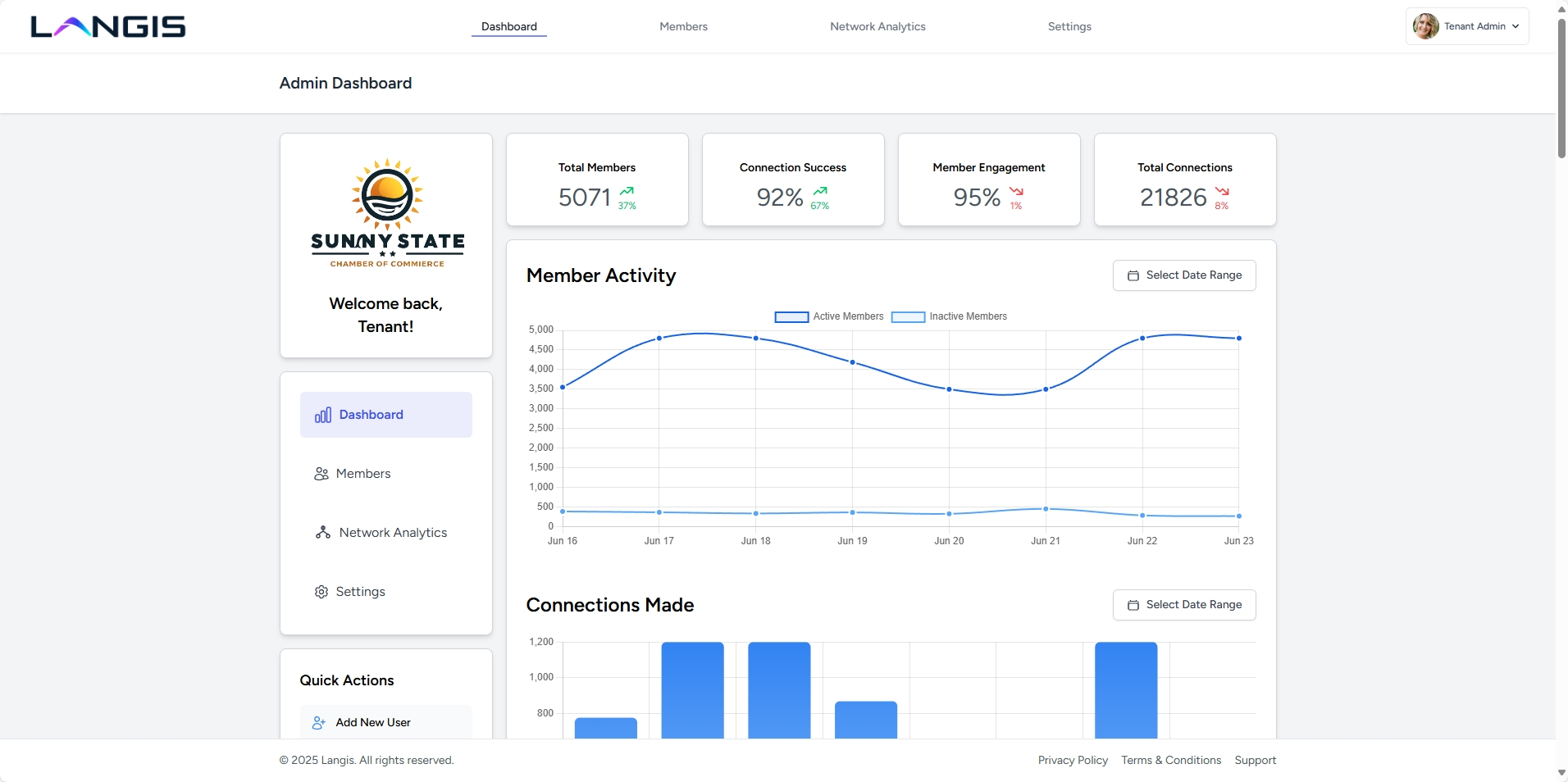This screenshot has height=782, width=1568.
Task: Click the Langis logo in the header
Action: 107,25
